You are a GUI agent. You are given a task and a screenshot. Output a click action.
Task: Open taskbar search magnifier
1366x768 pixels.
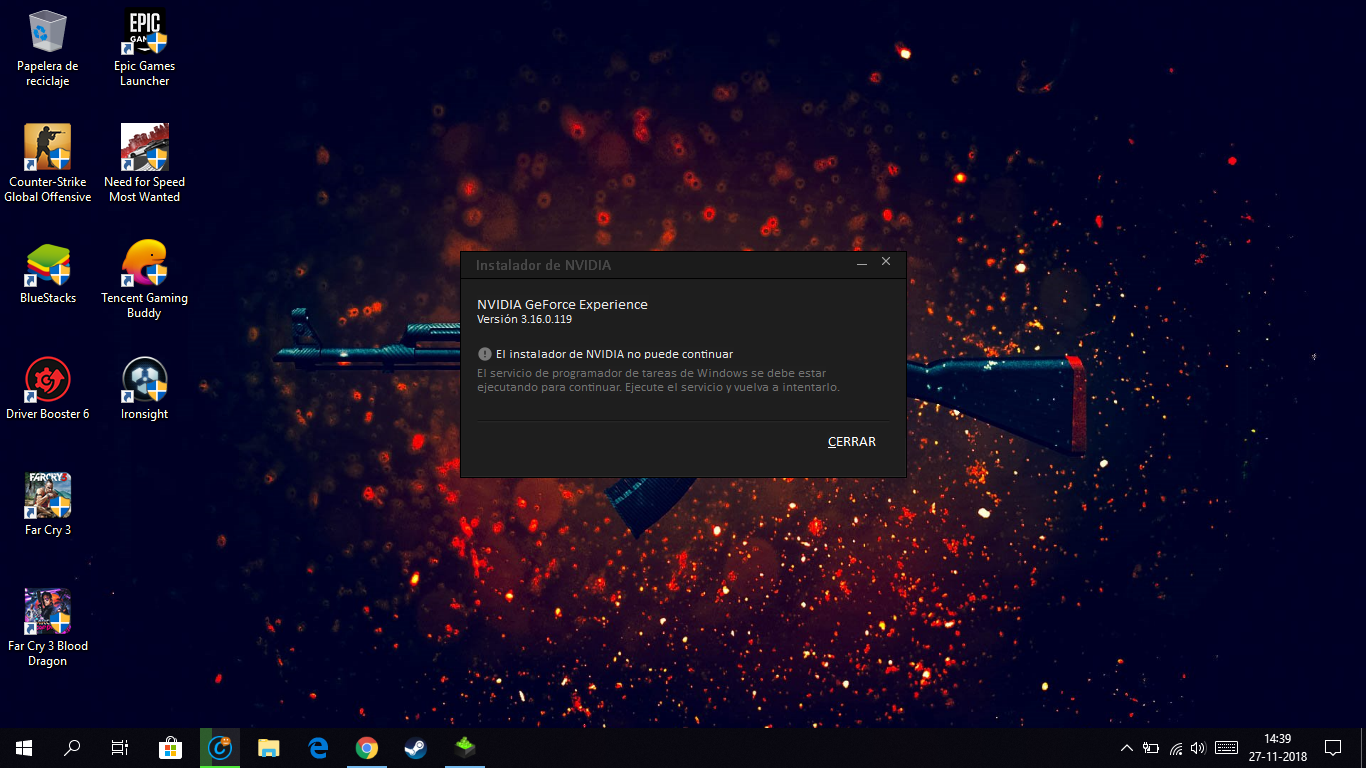click(72, 748)
